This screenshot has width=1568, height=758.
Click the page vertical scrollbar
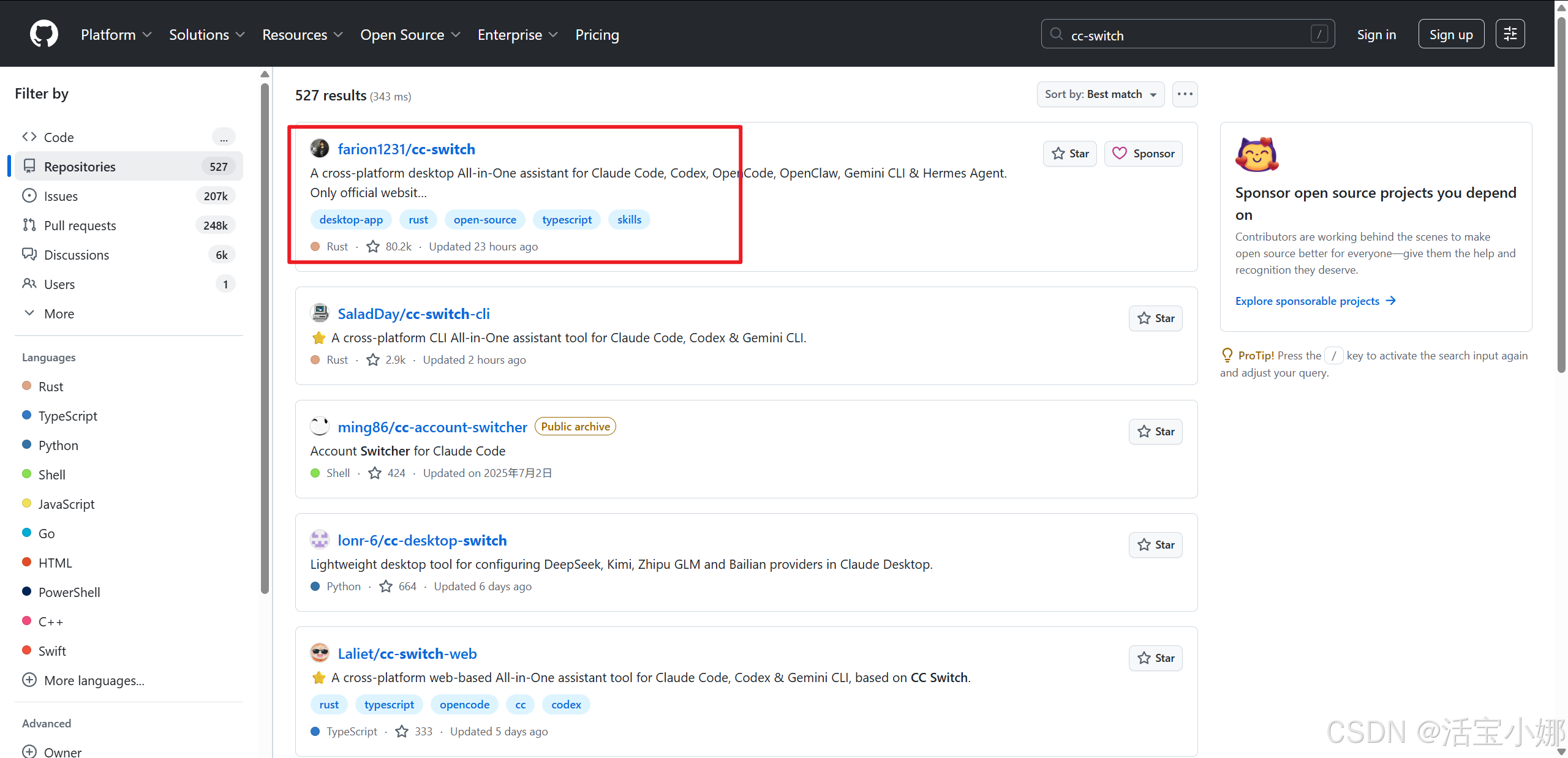(x=1561, y=196)
